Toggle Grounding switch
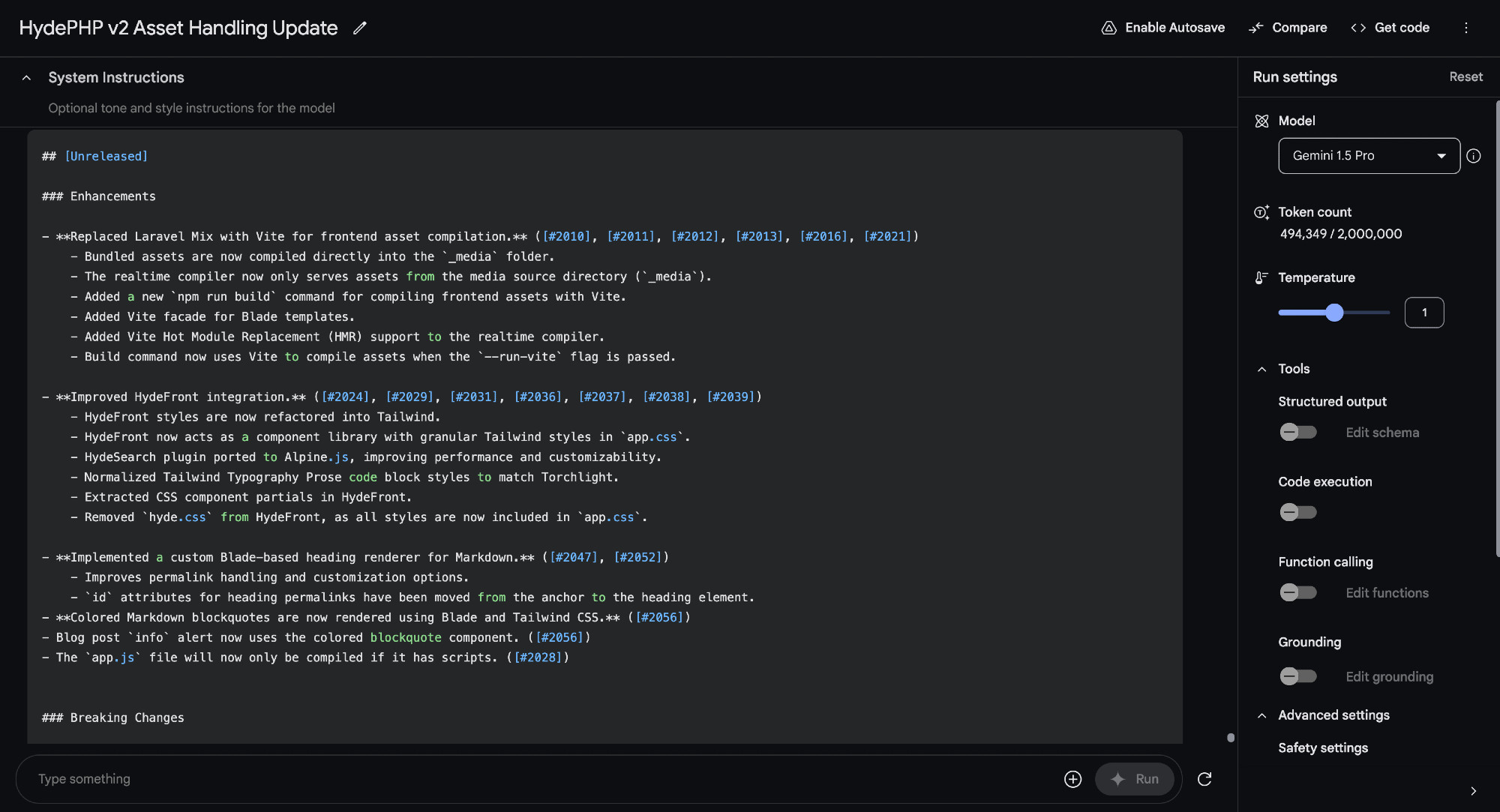This screenshot has width=1500, height=812. coord(1298,676)
